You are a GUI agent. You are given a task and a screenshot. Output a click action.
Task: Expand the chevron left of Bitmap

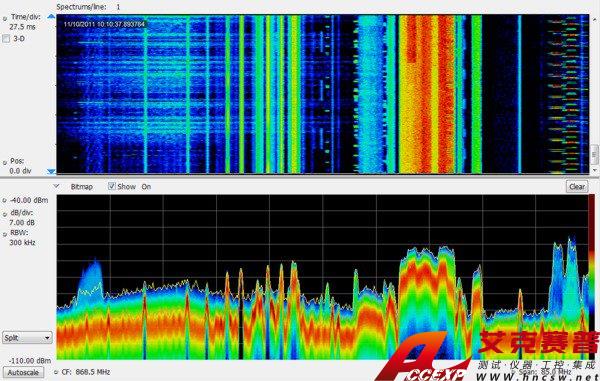coord(57,186)
